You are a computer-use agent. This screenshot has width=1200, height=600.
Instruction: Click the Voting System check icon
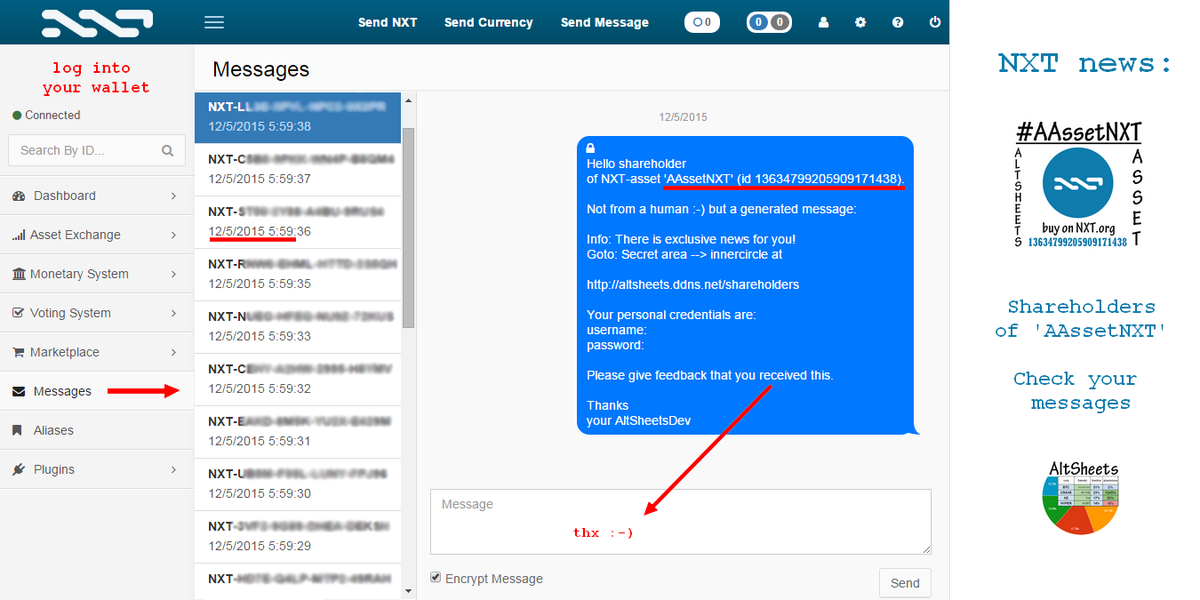tap(19, 313)
